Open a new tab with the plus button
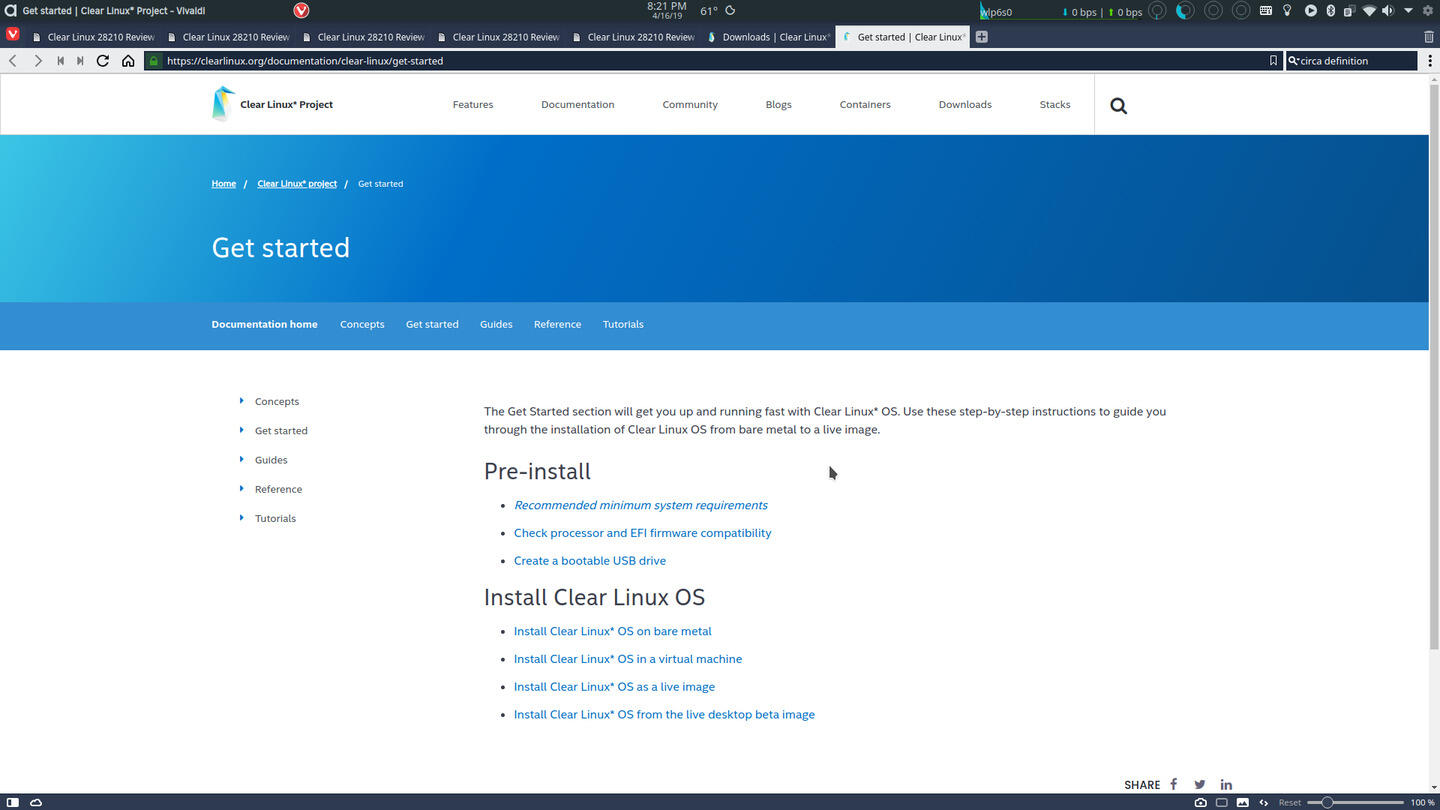 click(x=982, y=37)
